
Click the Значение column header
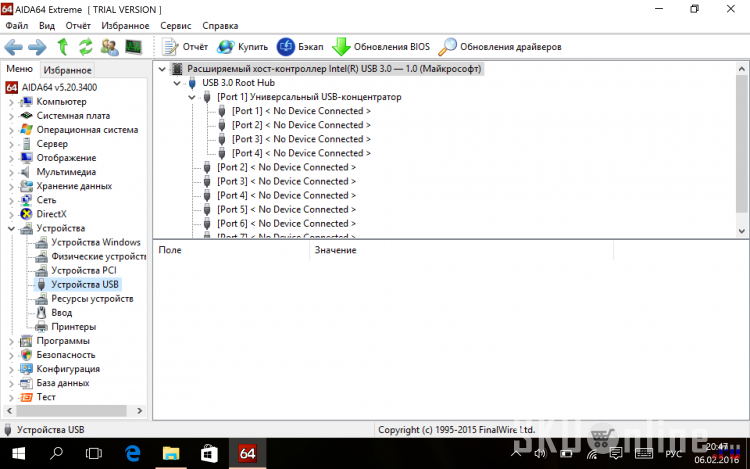pyautogui.click(x=462, y=250)
